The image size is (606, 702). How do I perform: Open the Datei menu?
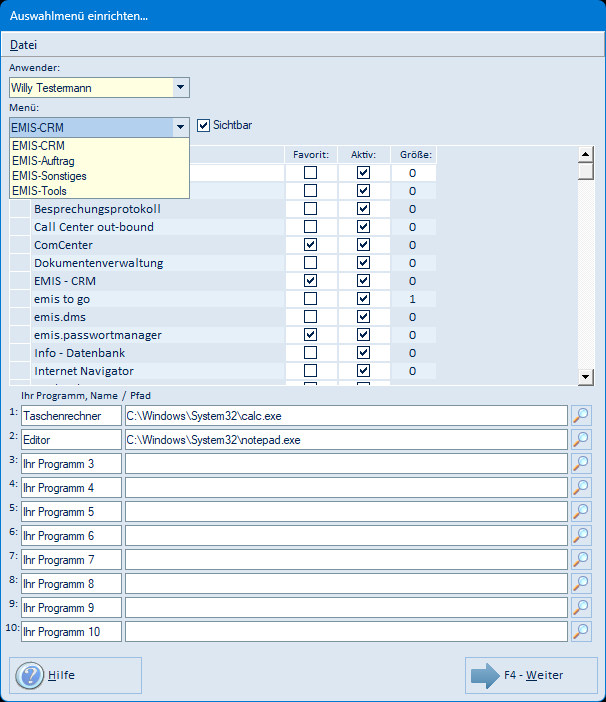[23, 45]
